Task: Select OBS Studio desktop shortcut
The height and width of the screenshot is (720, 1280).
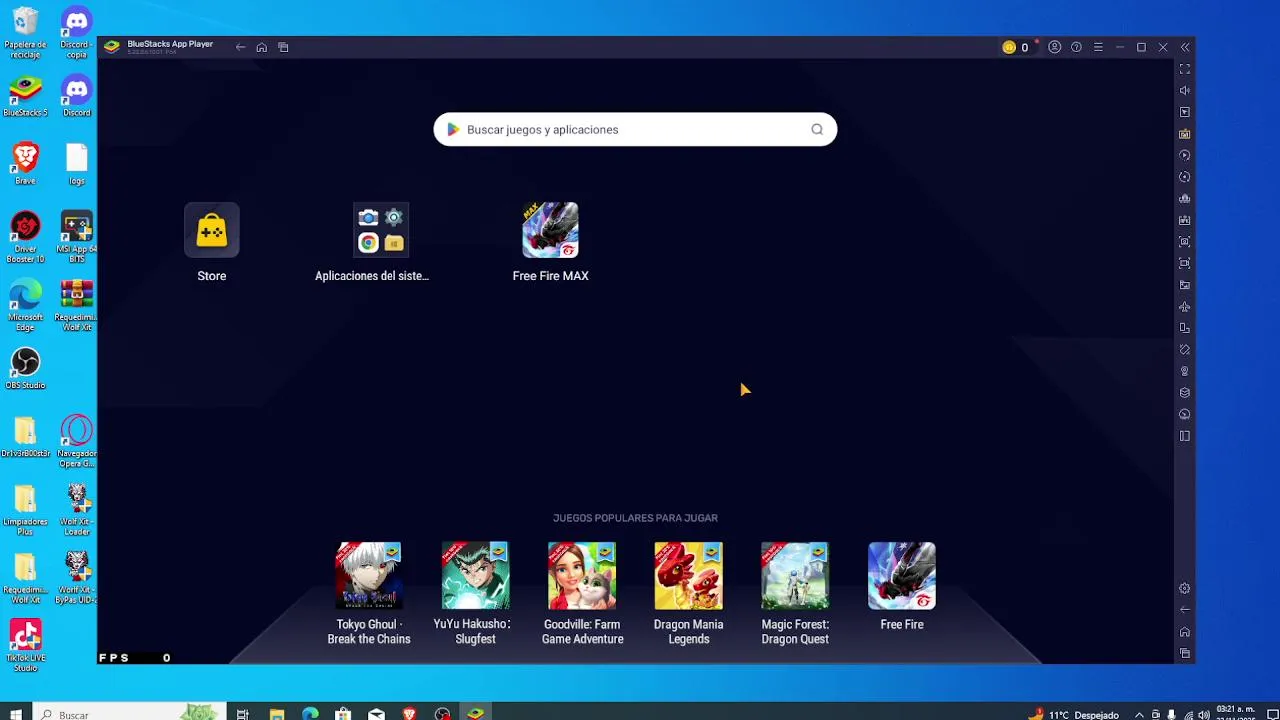Action: pyautogui.click(x=25, y=369)
